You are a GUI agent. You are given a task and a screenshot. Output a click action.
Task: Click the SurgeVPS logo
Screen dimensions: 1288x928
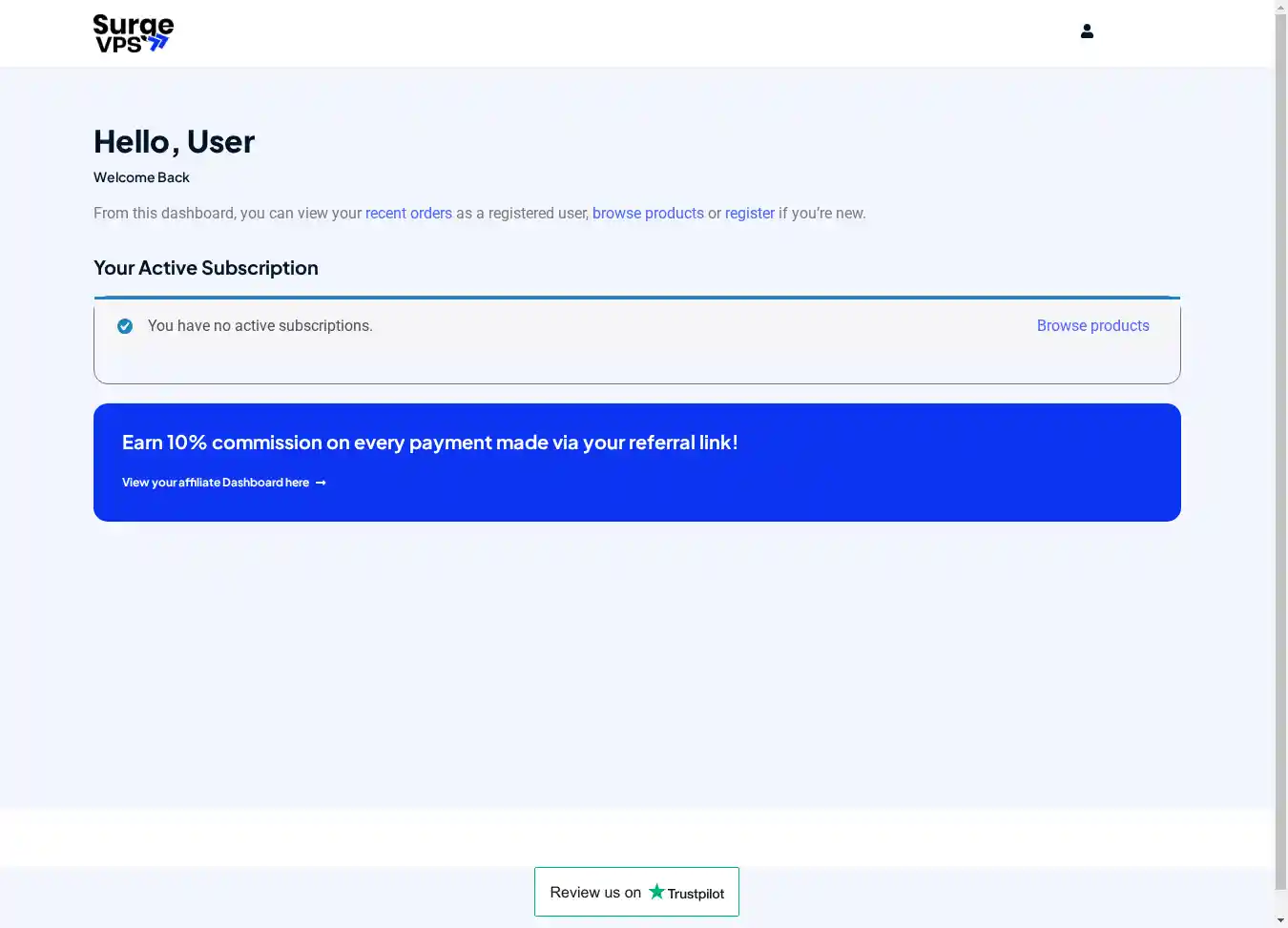point(134,33)
